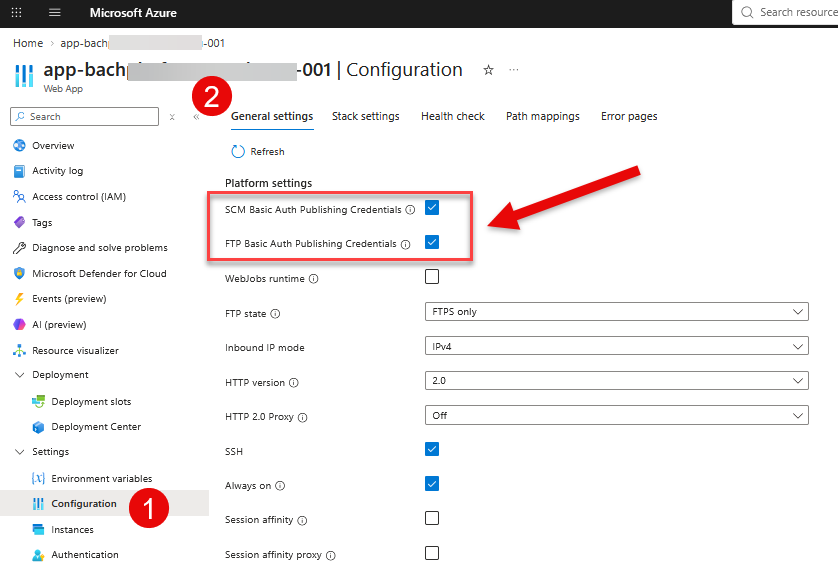
Task: Uncheck FTP Basic Auth Publishing Credentials
Action: (x=432, y=242)
